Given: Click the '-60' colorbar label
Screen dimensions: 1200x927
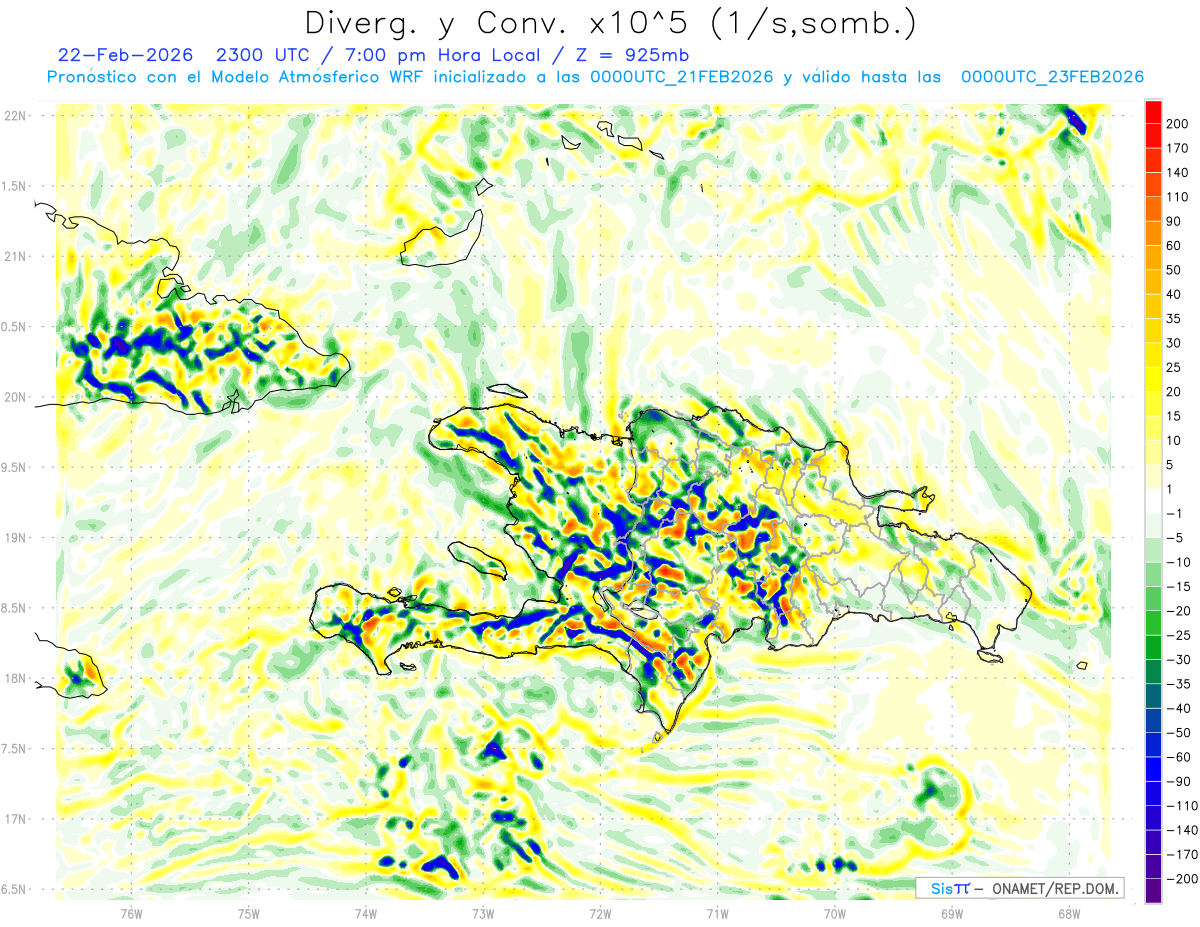Looking at the screenshot, I should coord(1179,757).
